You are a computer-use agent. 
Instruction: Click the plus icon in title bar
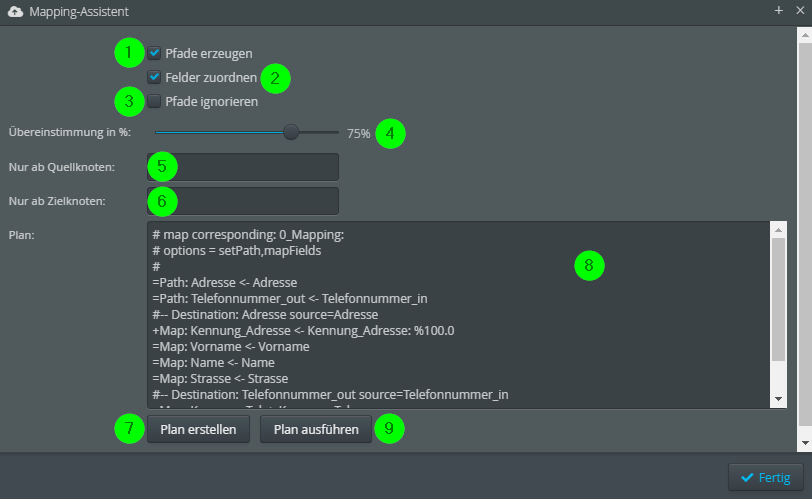[x=778, y=10]
